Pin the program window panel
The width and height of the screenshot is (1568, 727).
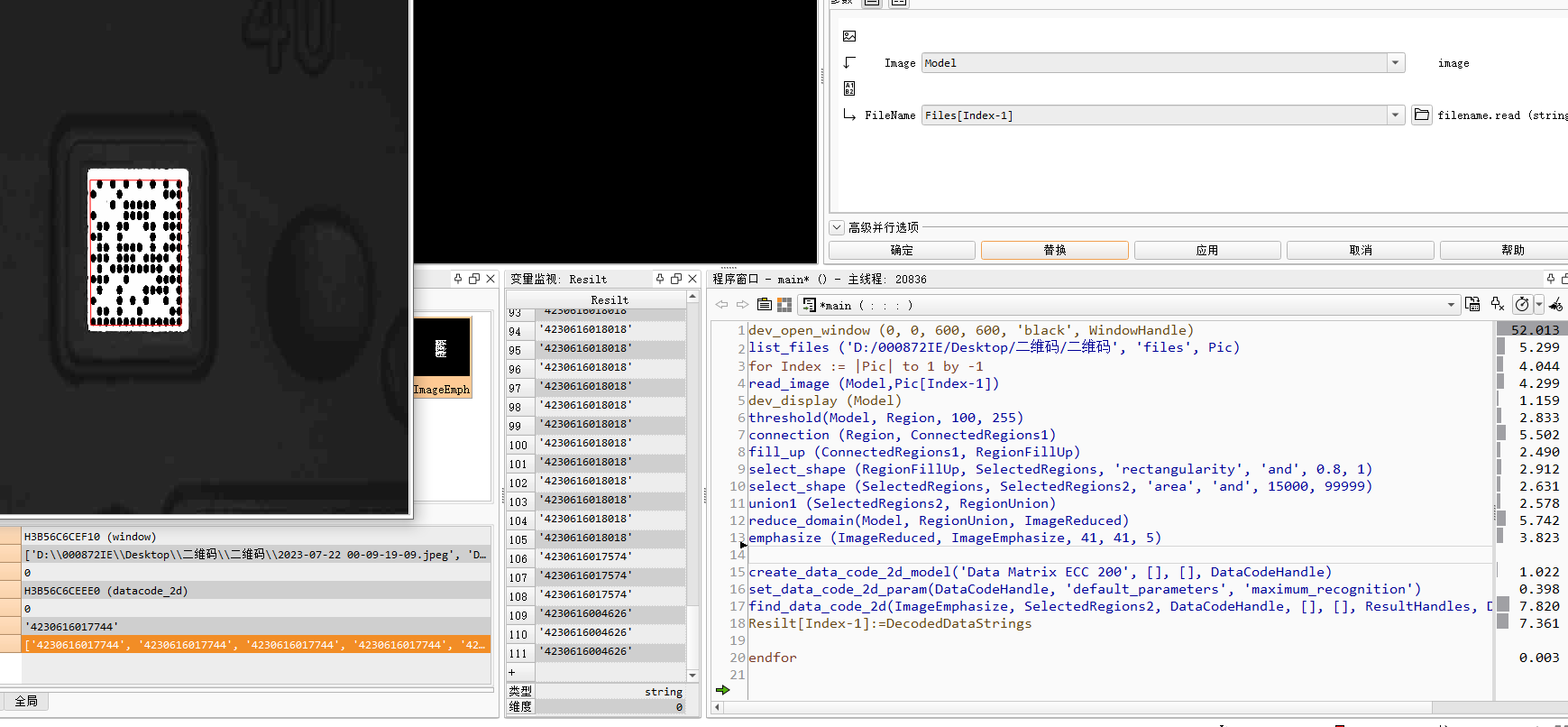pyautogui.click(x=1551, y=279)
